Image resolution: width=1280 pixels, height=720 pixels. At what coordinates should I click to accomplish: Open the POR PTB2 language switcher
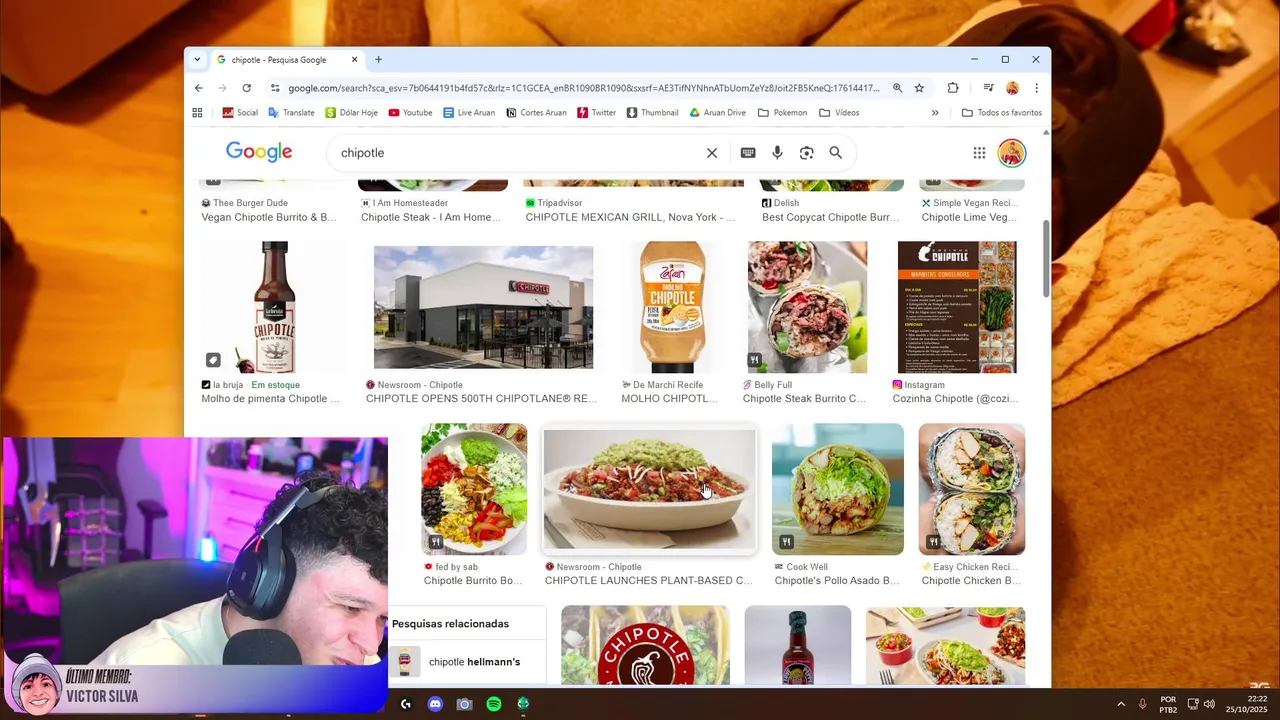click(1168, 704)
